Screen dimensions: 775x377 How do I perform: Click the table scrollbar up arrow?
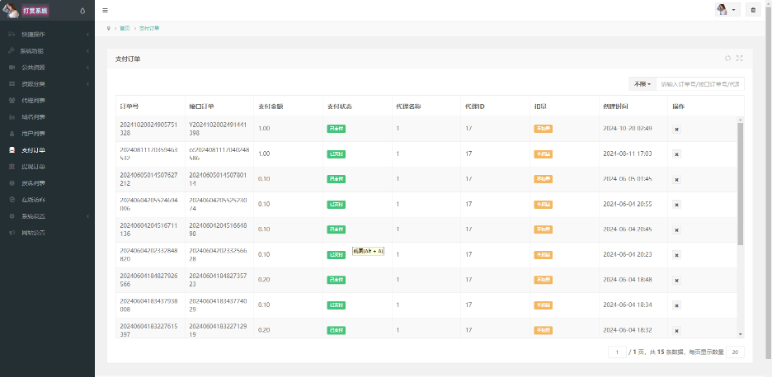click(x=740, y=120)
